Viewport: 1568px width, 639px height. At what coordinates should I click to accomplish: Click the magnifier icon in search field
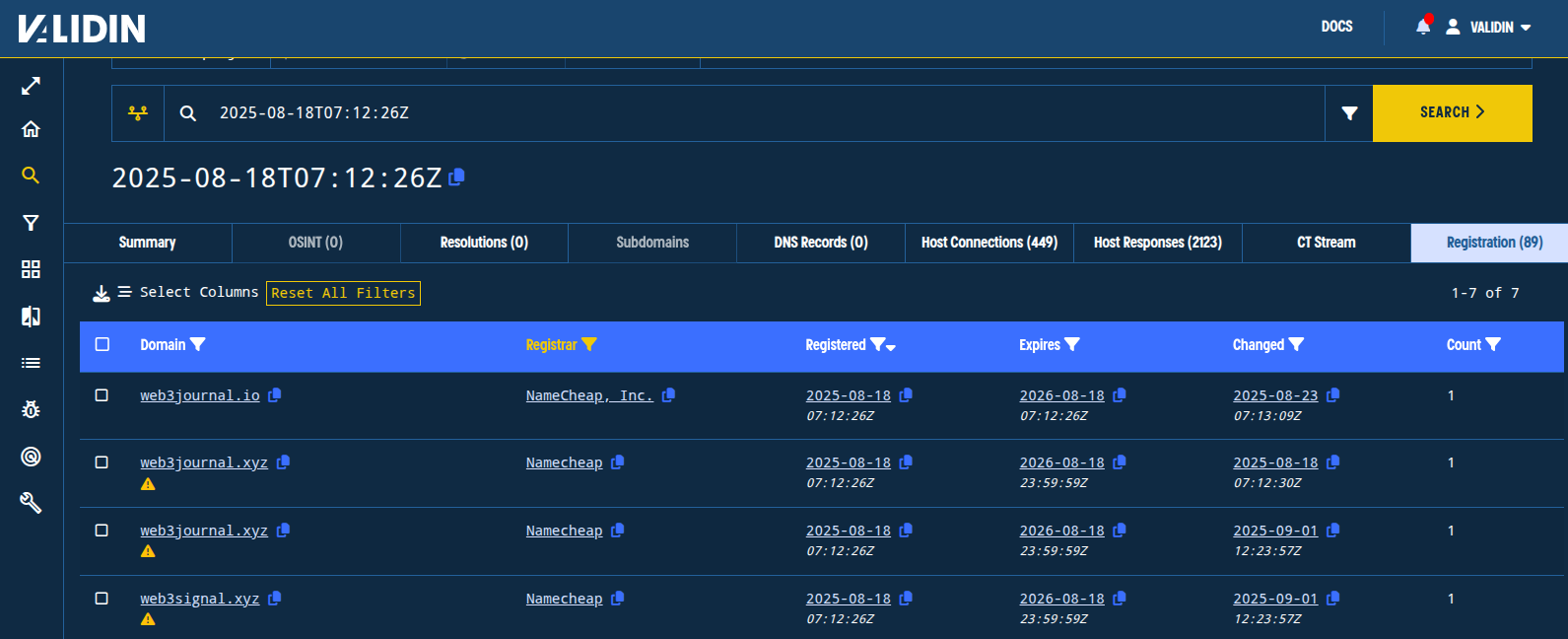click(187, 113)
